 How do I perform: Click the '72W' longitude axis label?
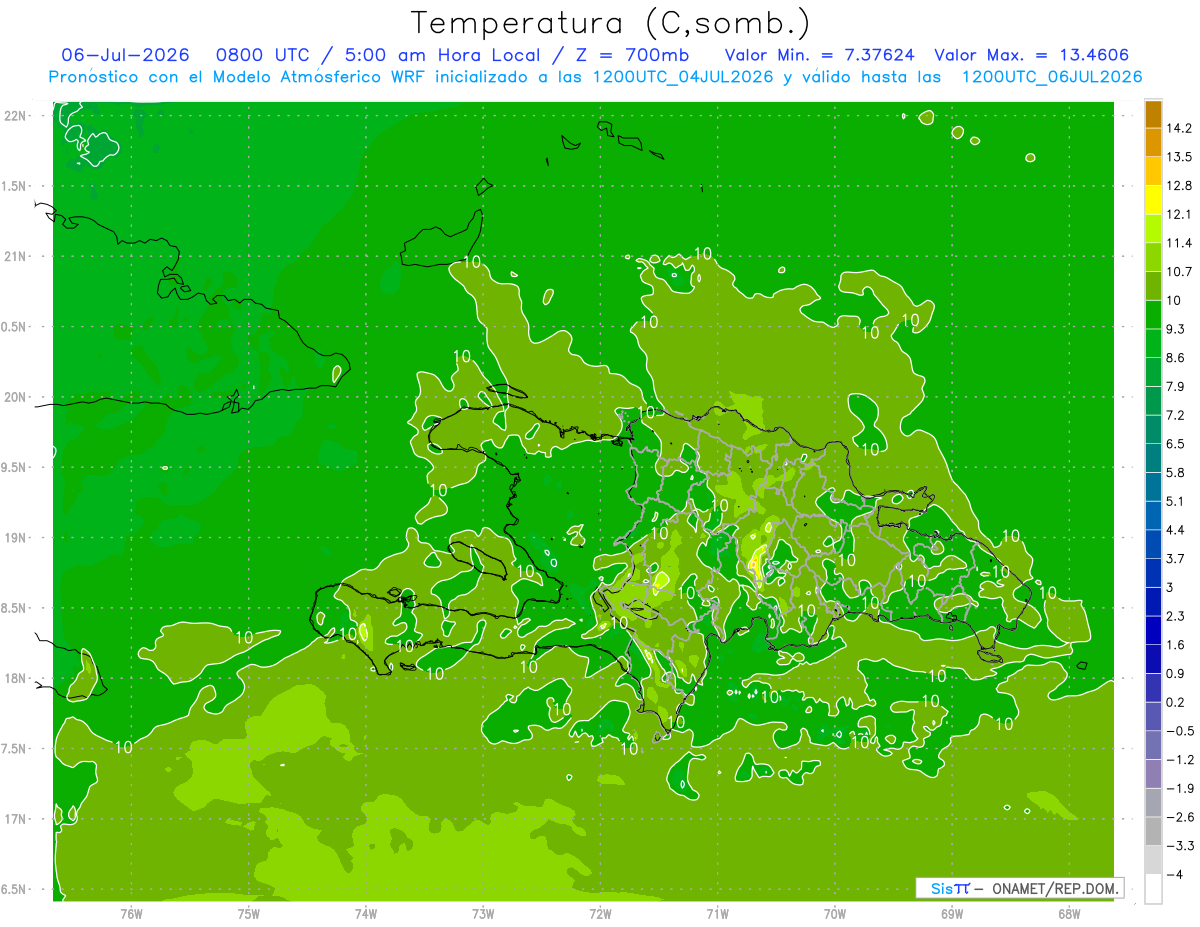click(x=600, y=913)
